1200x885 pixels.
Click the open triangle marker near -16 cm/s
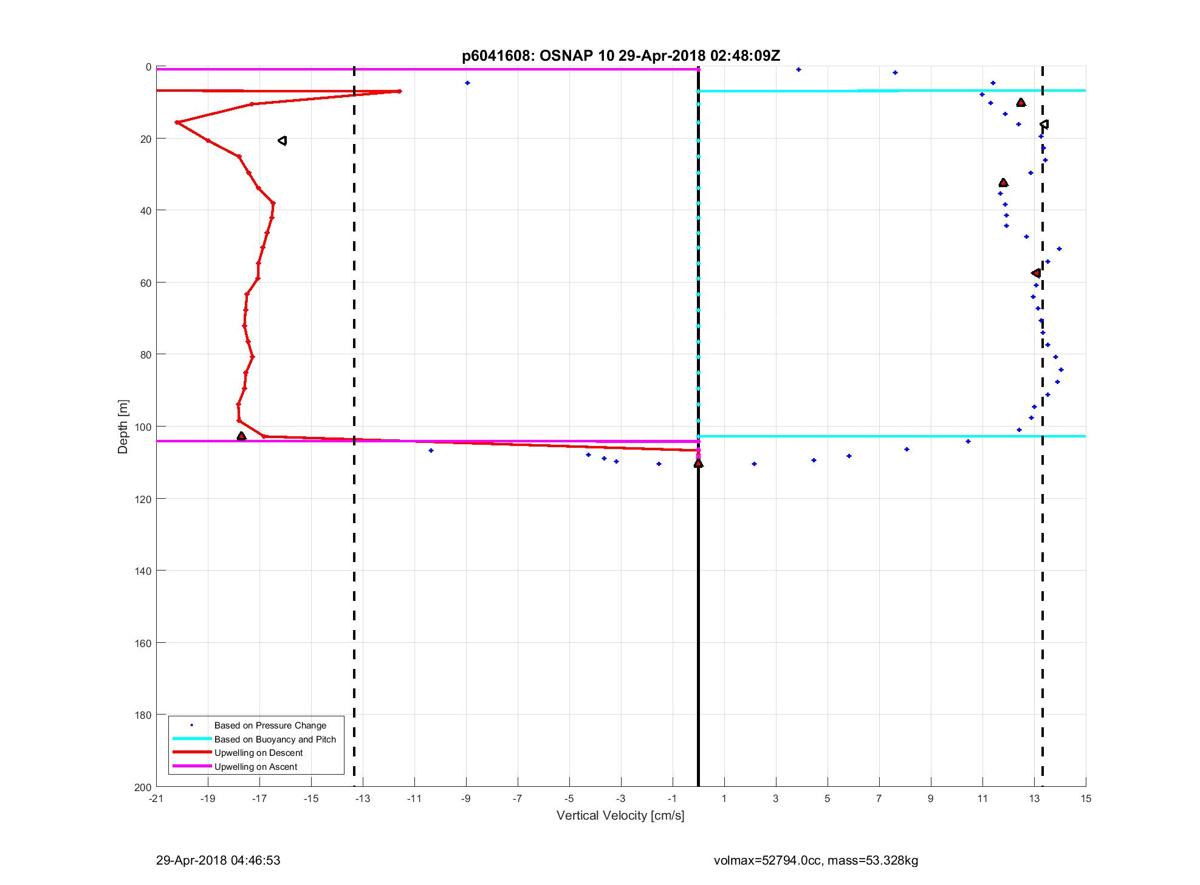coord(282,141)
